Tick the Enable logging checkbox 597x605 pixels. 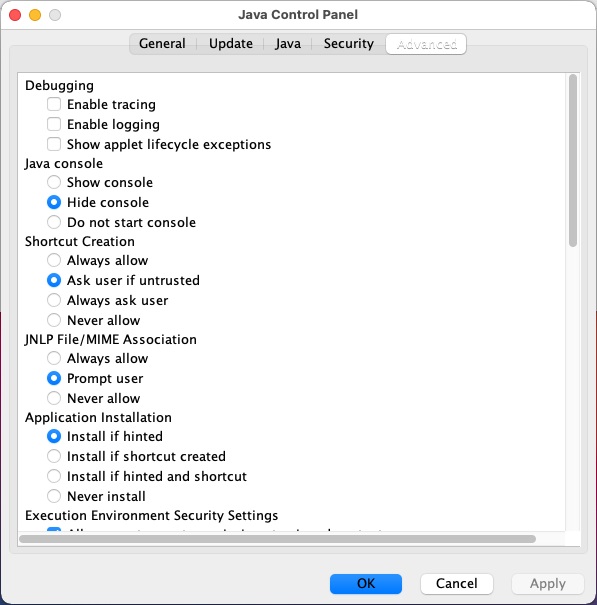(x=54, y=124)
